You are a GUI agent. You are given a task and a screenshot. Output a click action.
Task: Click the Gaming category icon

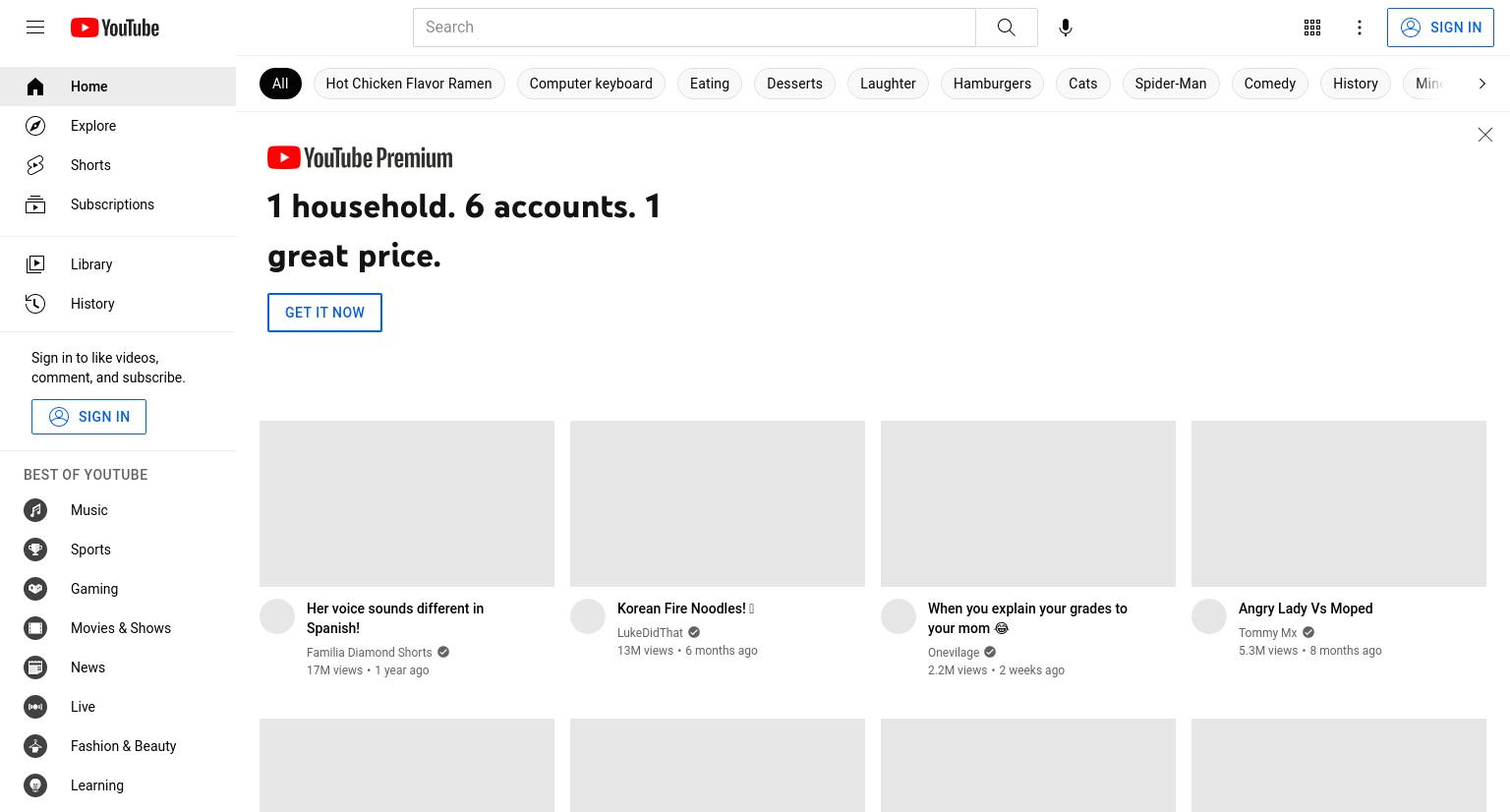[x=35, y=589]
